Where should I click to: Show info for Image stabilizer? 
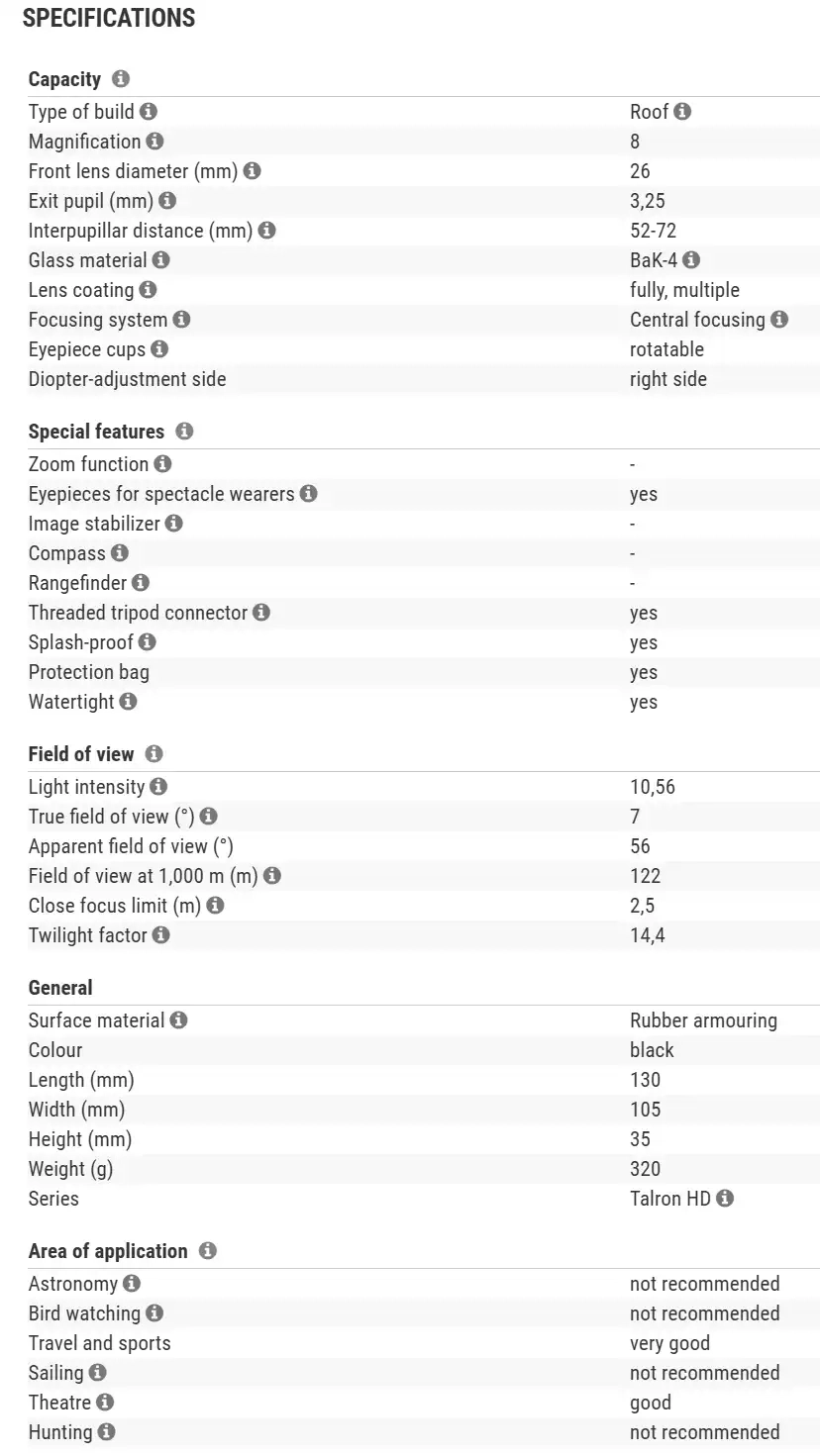(x=174, y=524)
